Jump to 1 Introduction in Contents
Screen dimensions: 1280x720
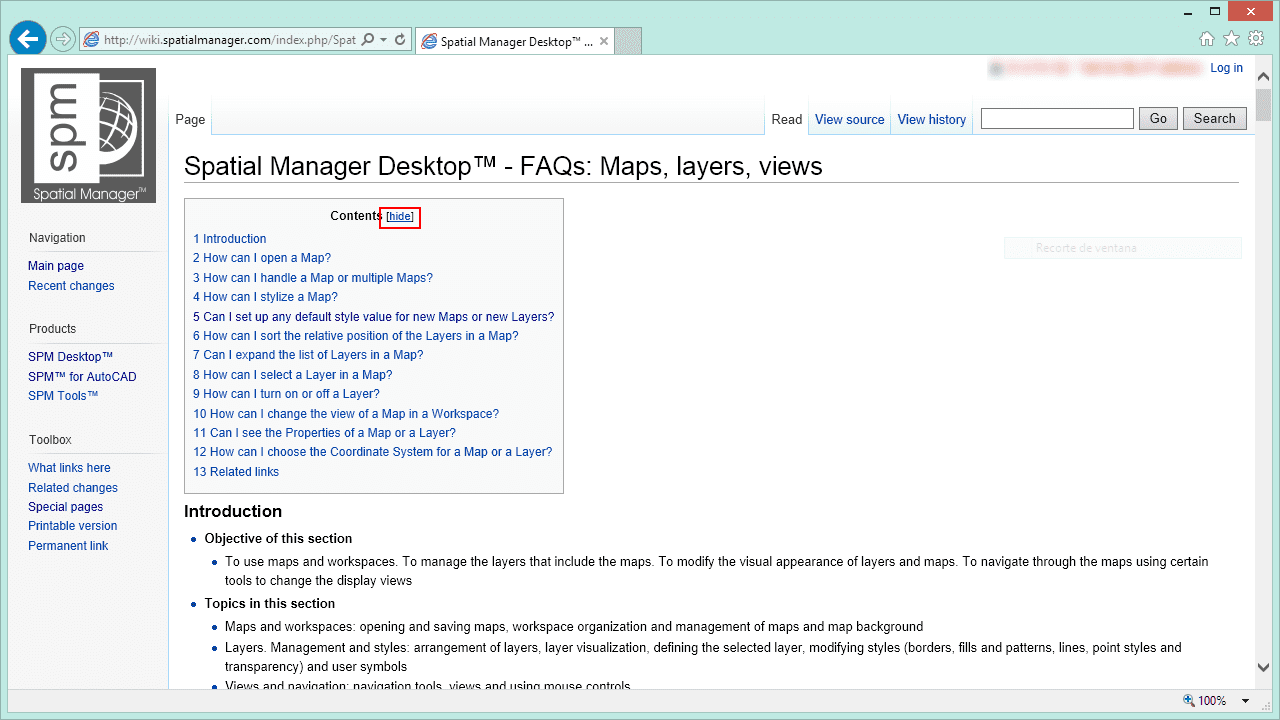(x=230, y=239)
